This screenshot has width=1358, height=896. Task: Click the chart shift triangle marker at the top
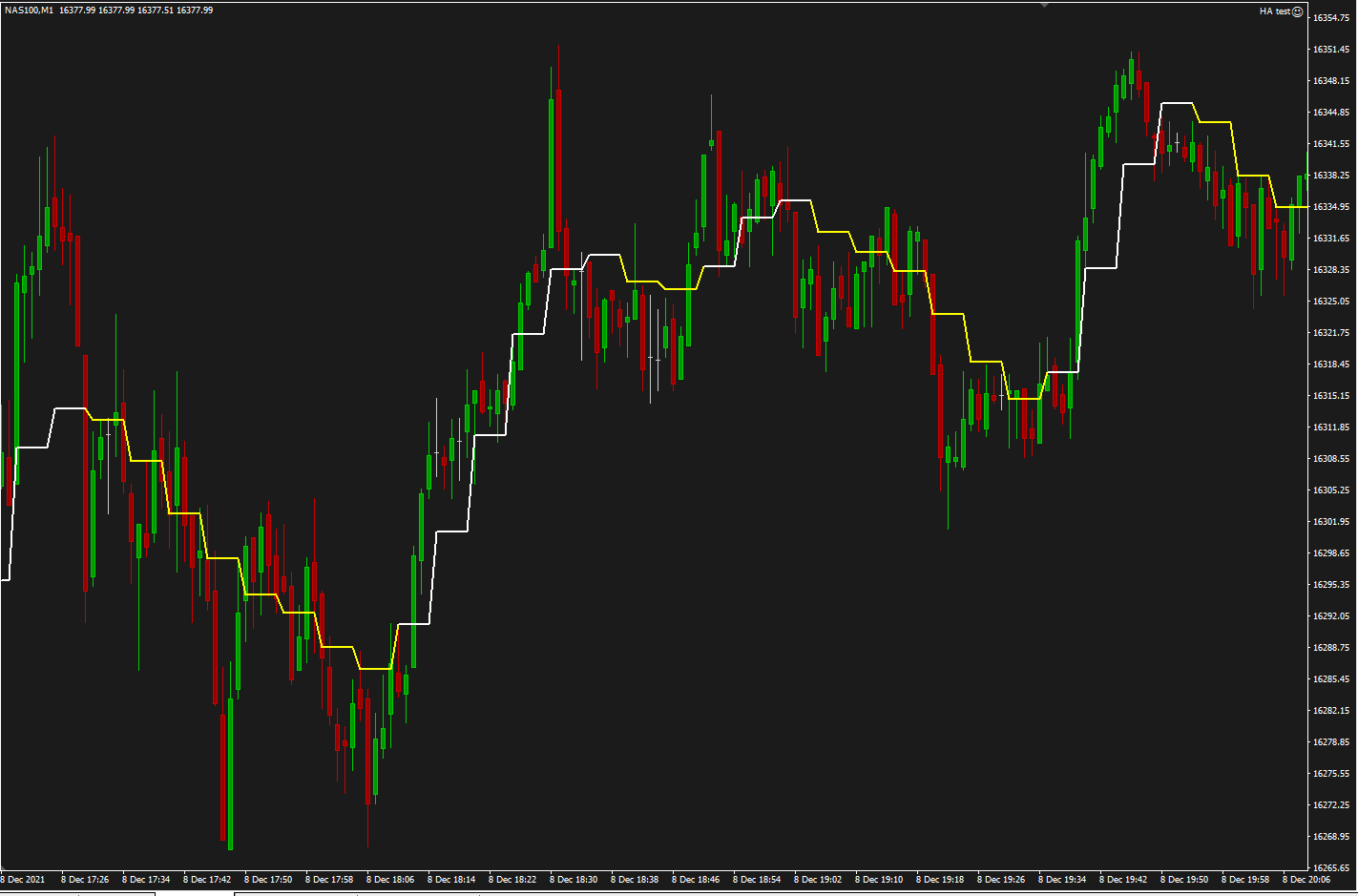coord(1045,5)
